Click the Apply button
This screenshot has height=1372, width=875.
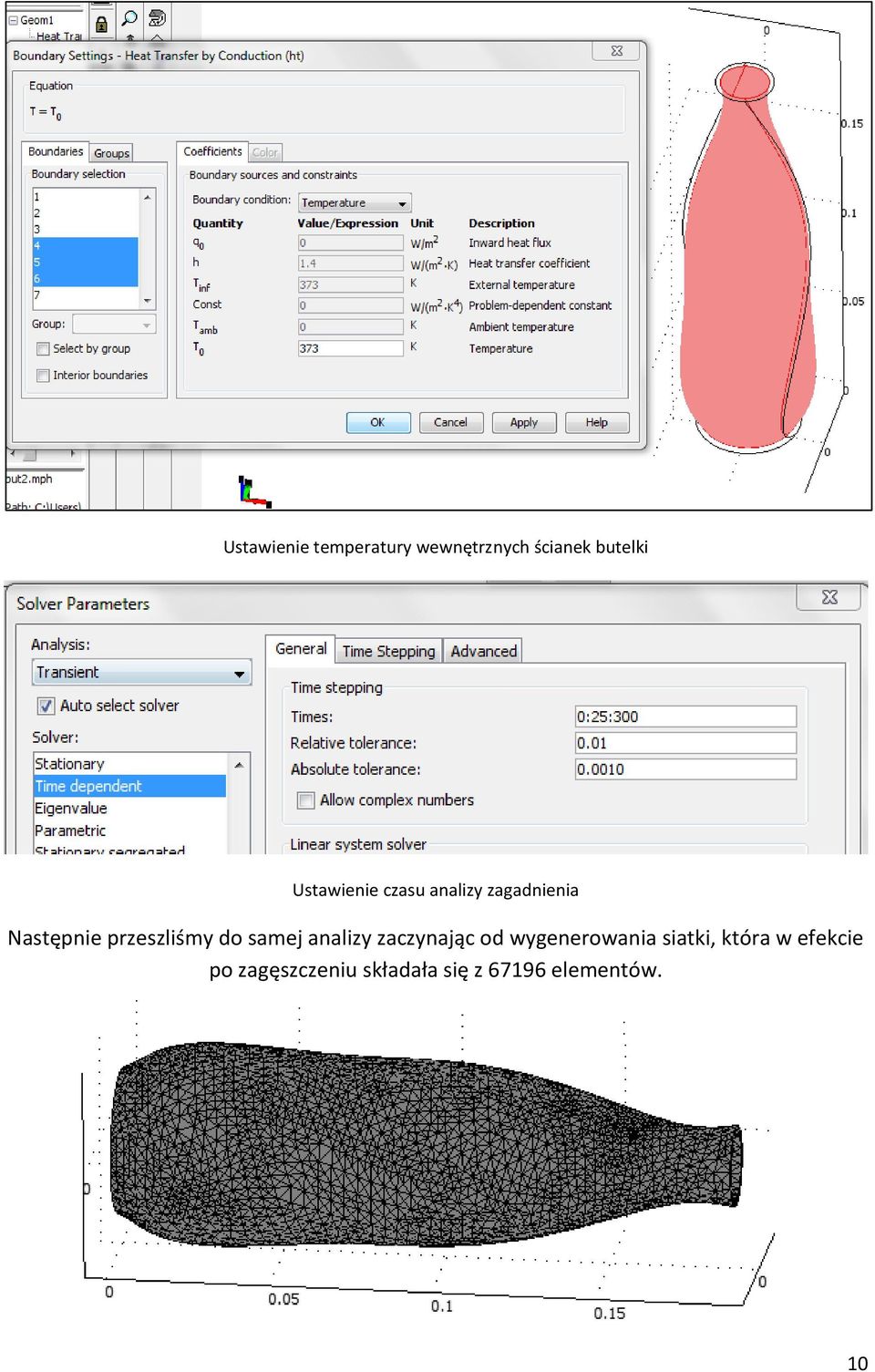pyautogui.click(x=524, y=422)
